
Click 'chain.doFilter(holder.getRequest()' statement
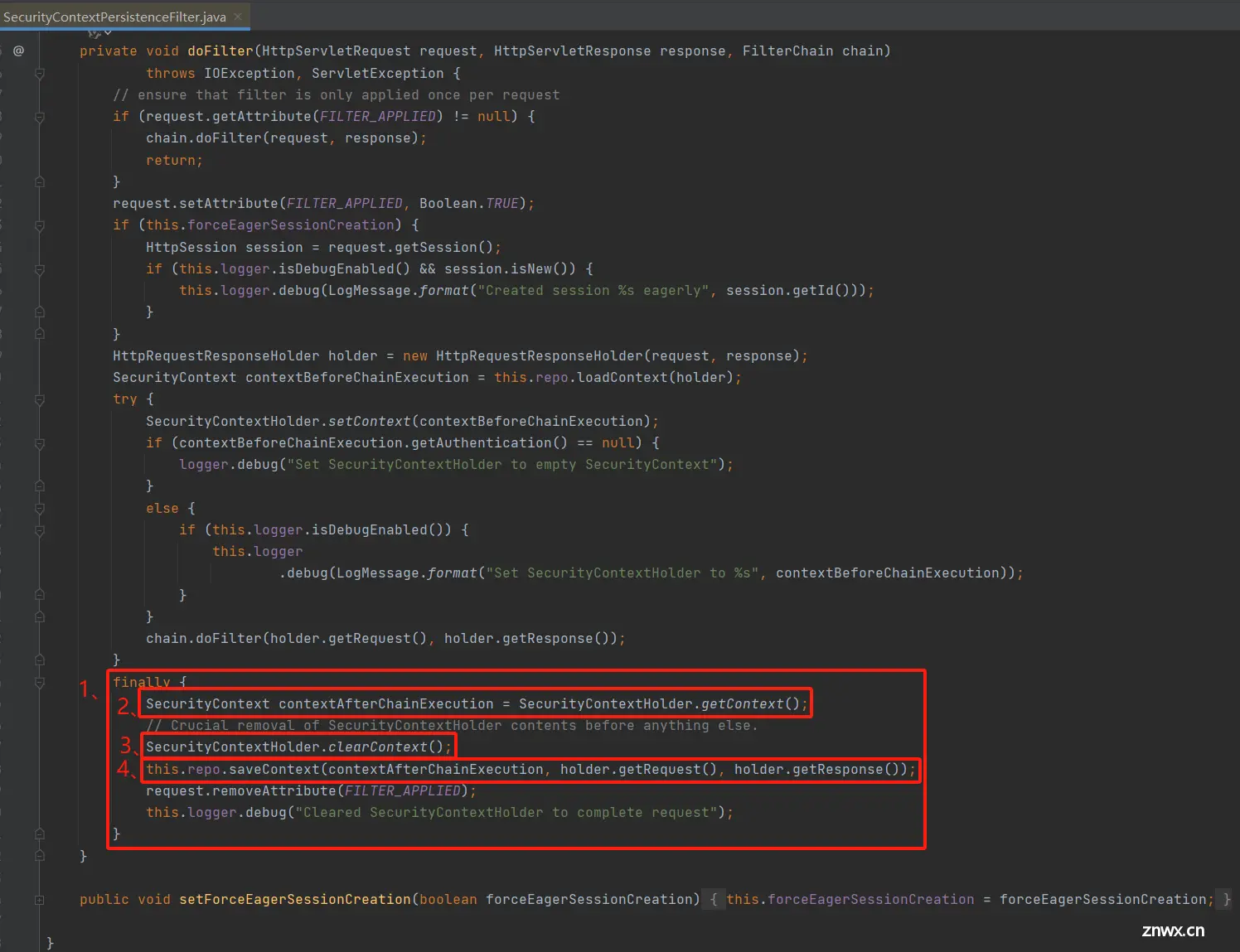(385, 639)
